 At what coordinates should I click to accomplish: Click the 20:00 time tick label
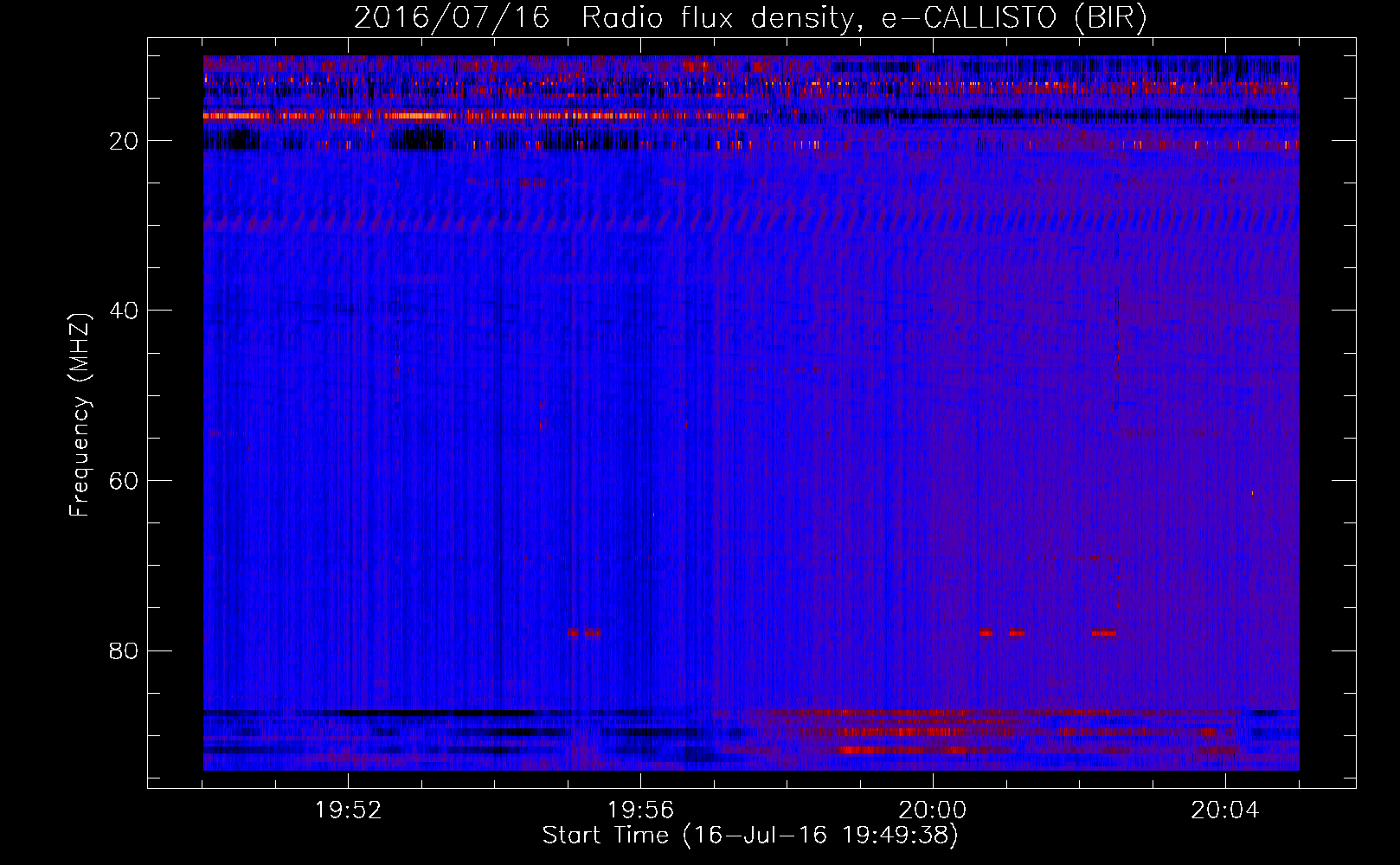[x=933, y=811]
